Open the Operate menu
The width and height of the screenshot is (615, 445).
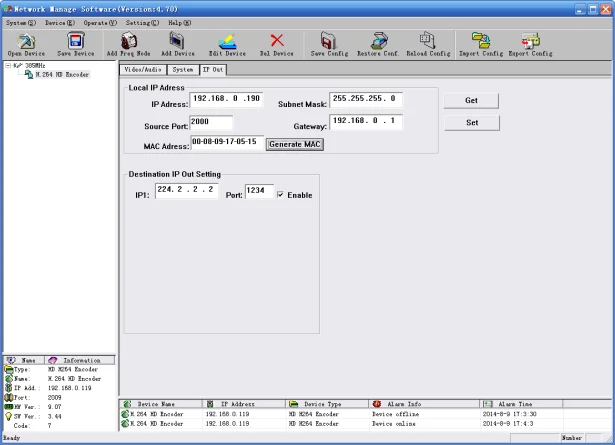click(x=100, y=22)
